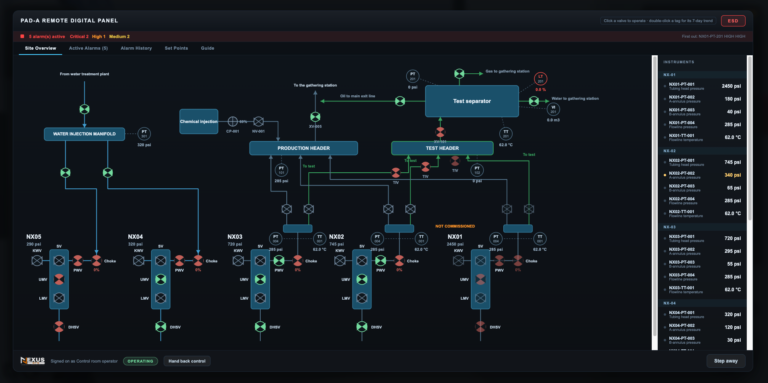The image size is (768, 383).
Task: Open the Set Points tab
Action: [176, 48]
